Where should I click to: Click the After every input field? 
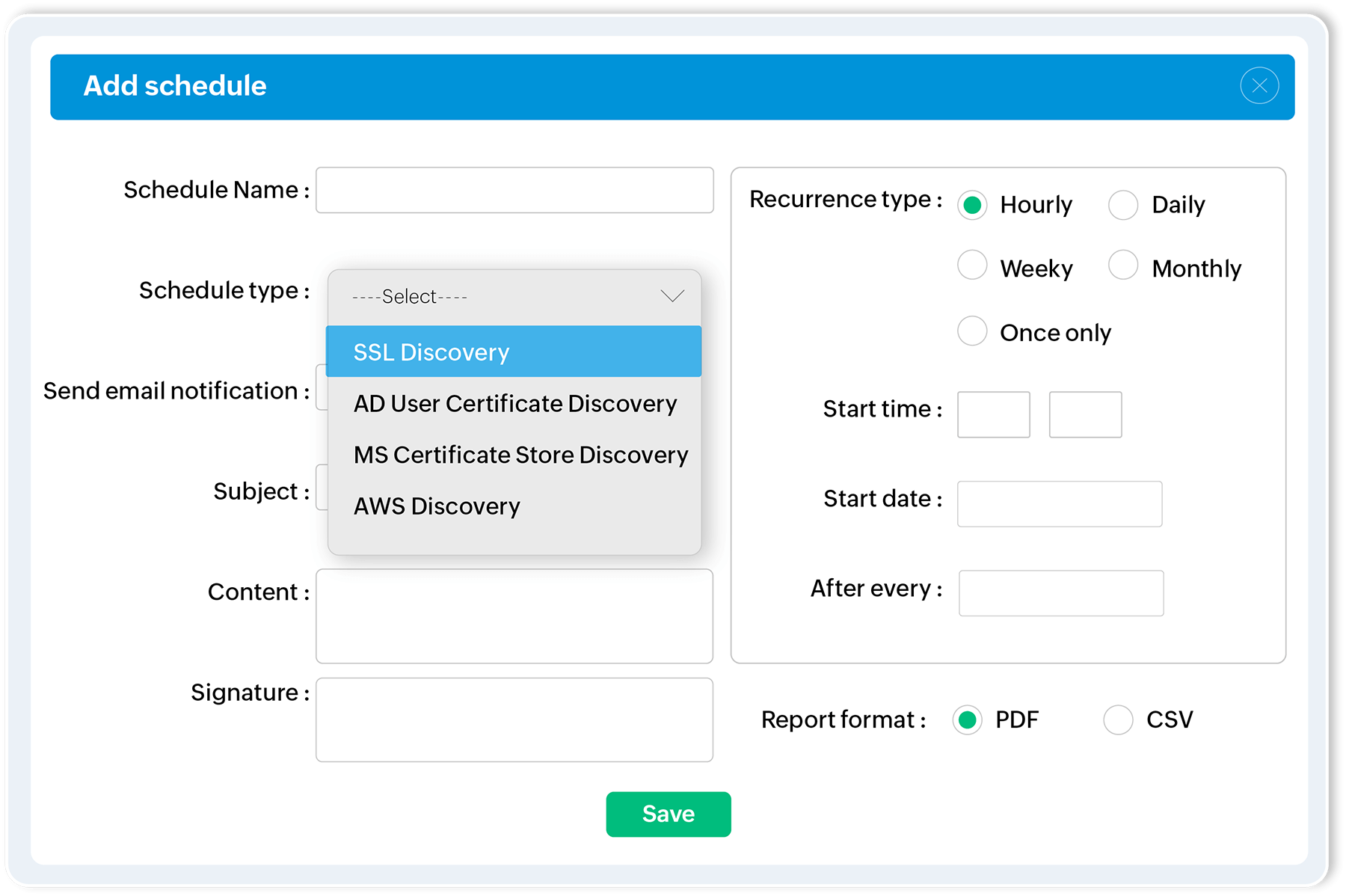point(1060,593)
